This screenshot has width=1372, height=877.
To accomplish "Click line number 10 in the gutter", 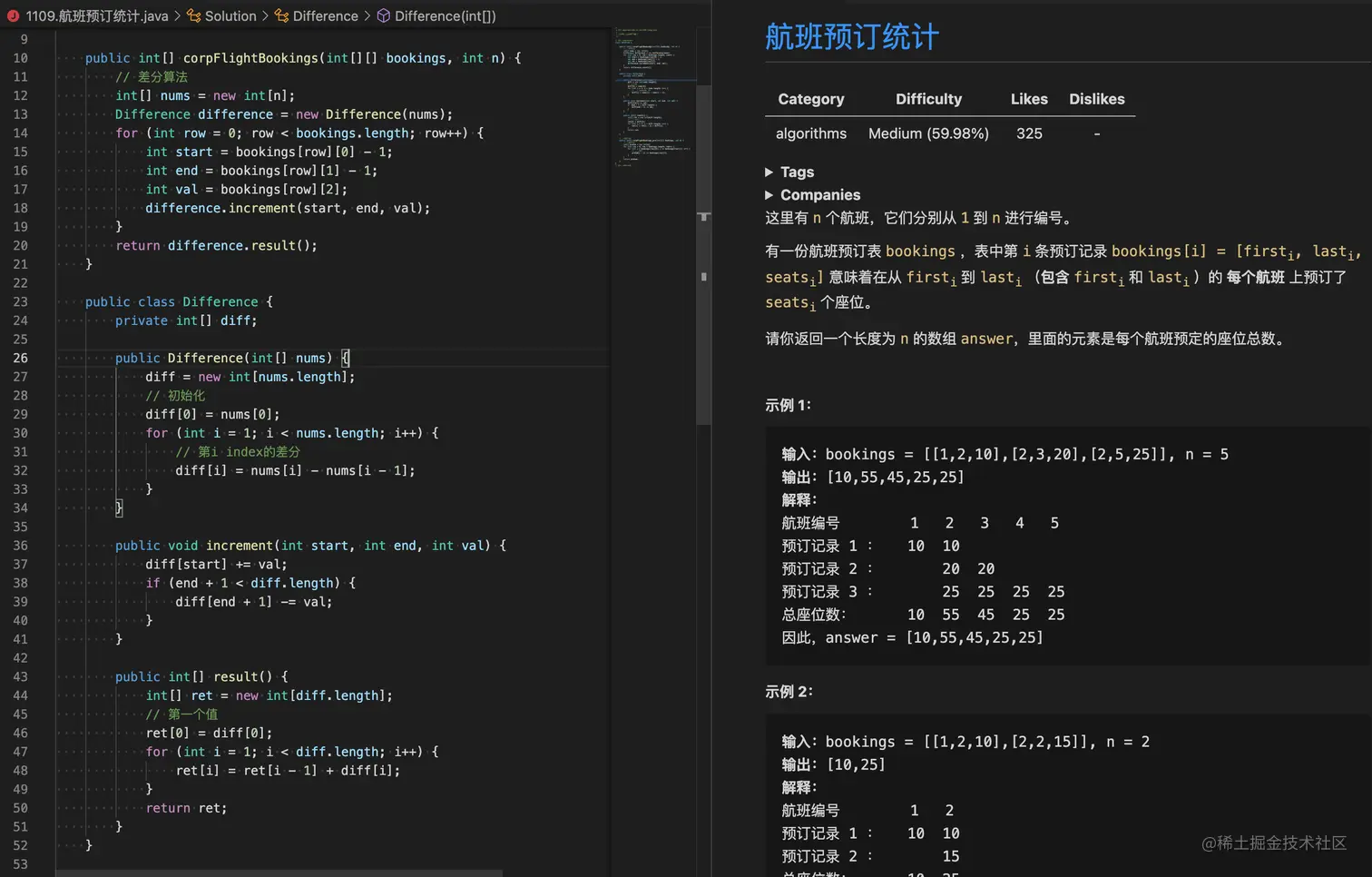I will [x=20, y=58].
